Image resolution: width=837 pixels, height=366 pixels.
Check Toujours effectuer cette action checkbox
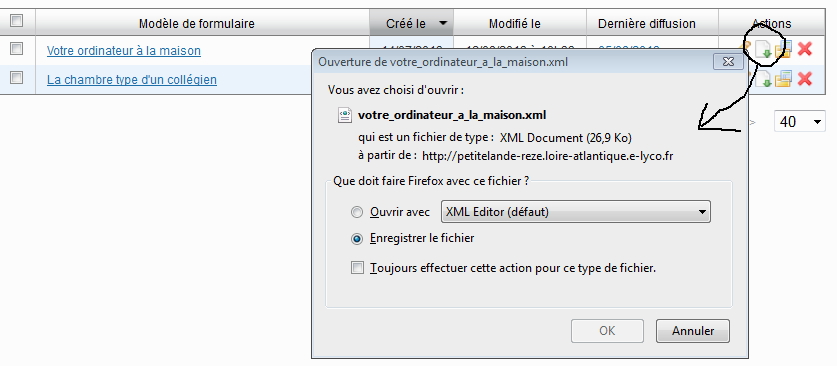point(357,268)
